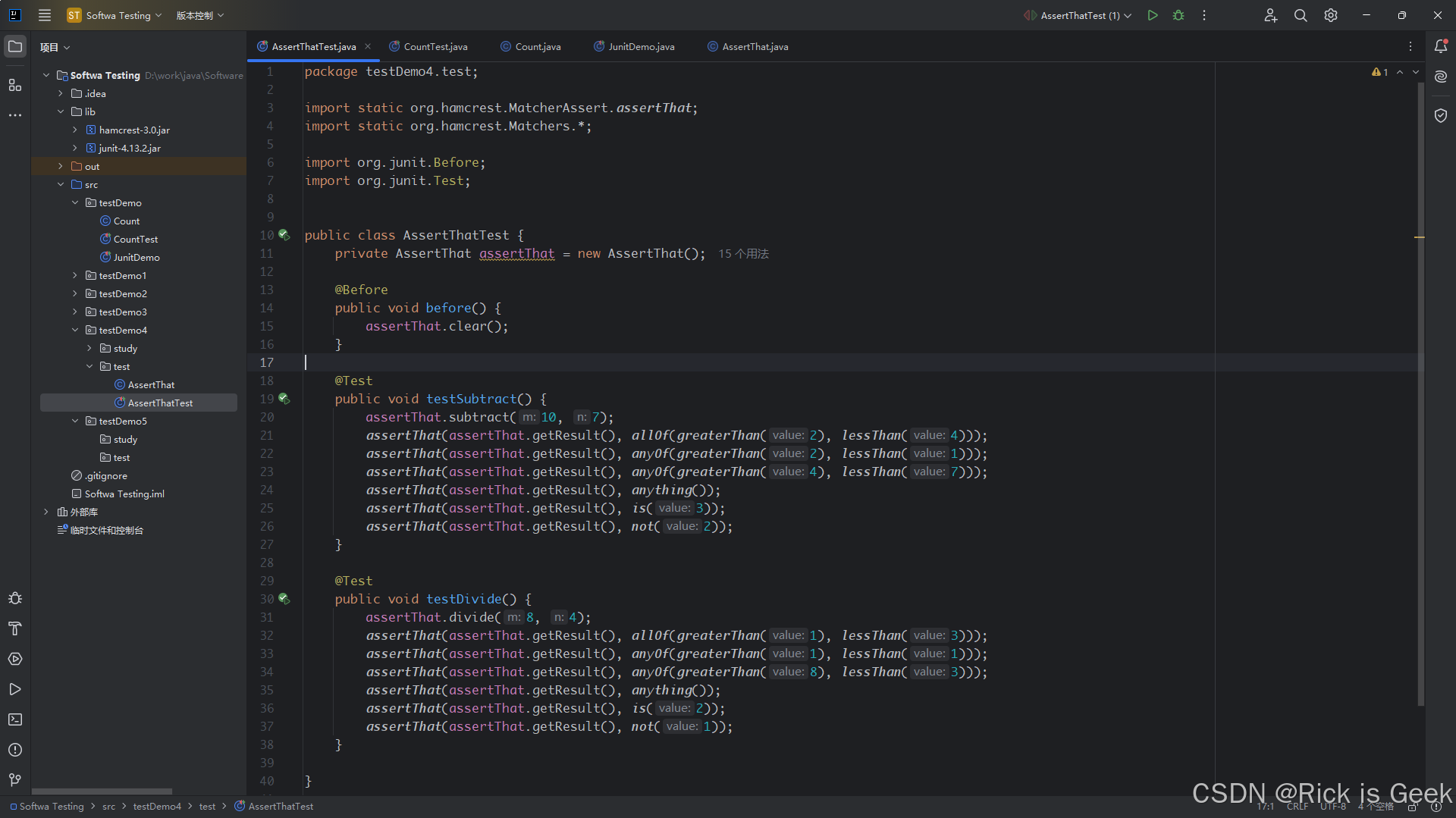The width and height of the screenshot is (1456, 818).
Task: Select JunitDemo file in tree
Action: (x=130, y=257)
